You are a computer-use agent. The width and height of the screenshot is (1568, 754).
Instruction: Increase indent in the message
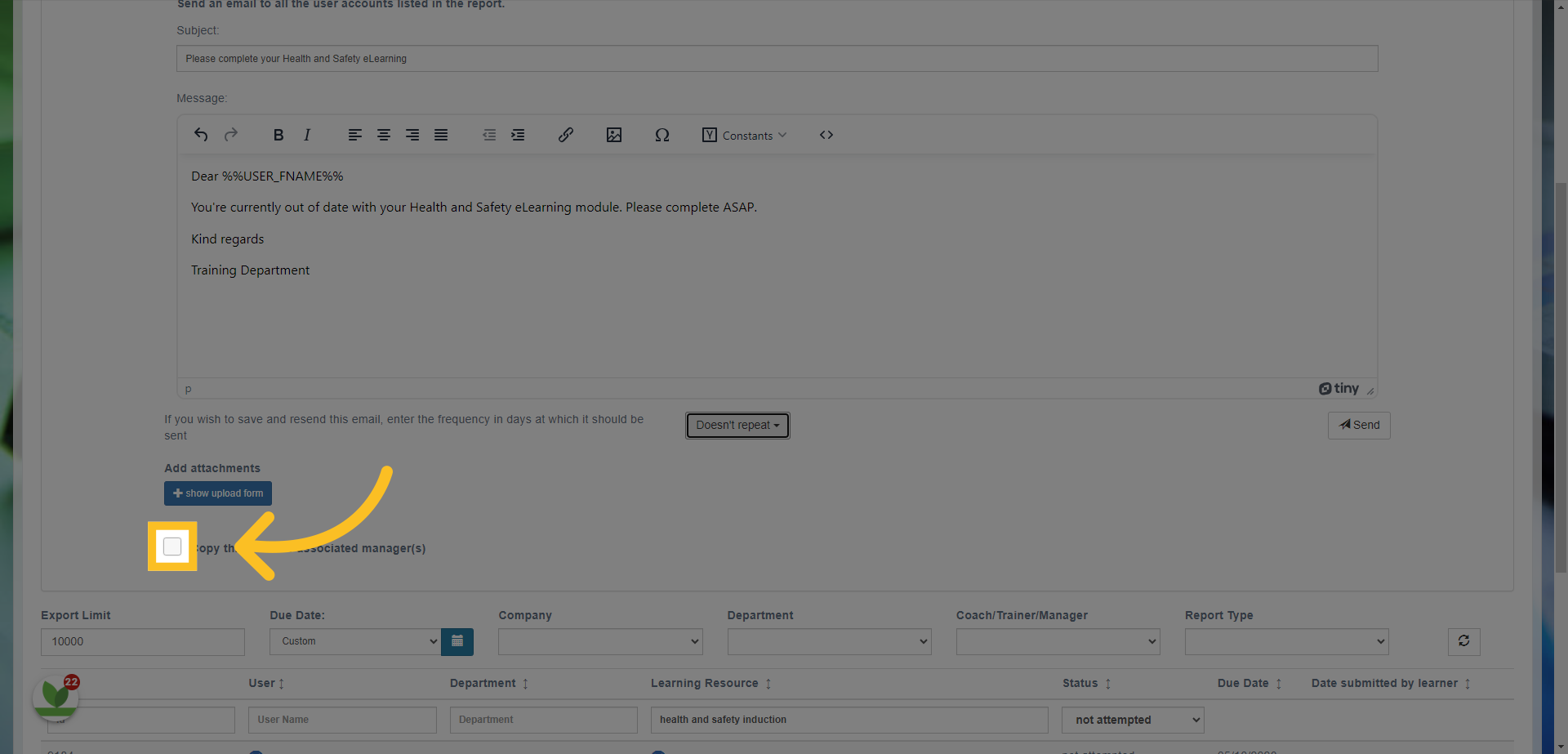pyautogui.click(x=518, y=135)
